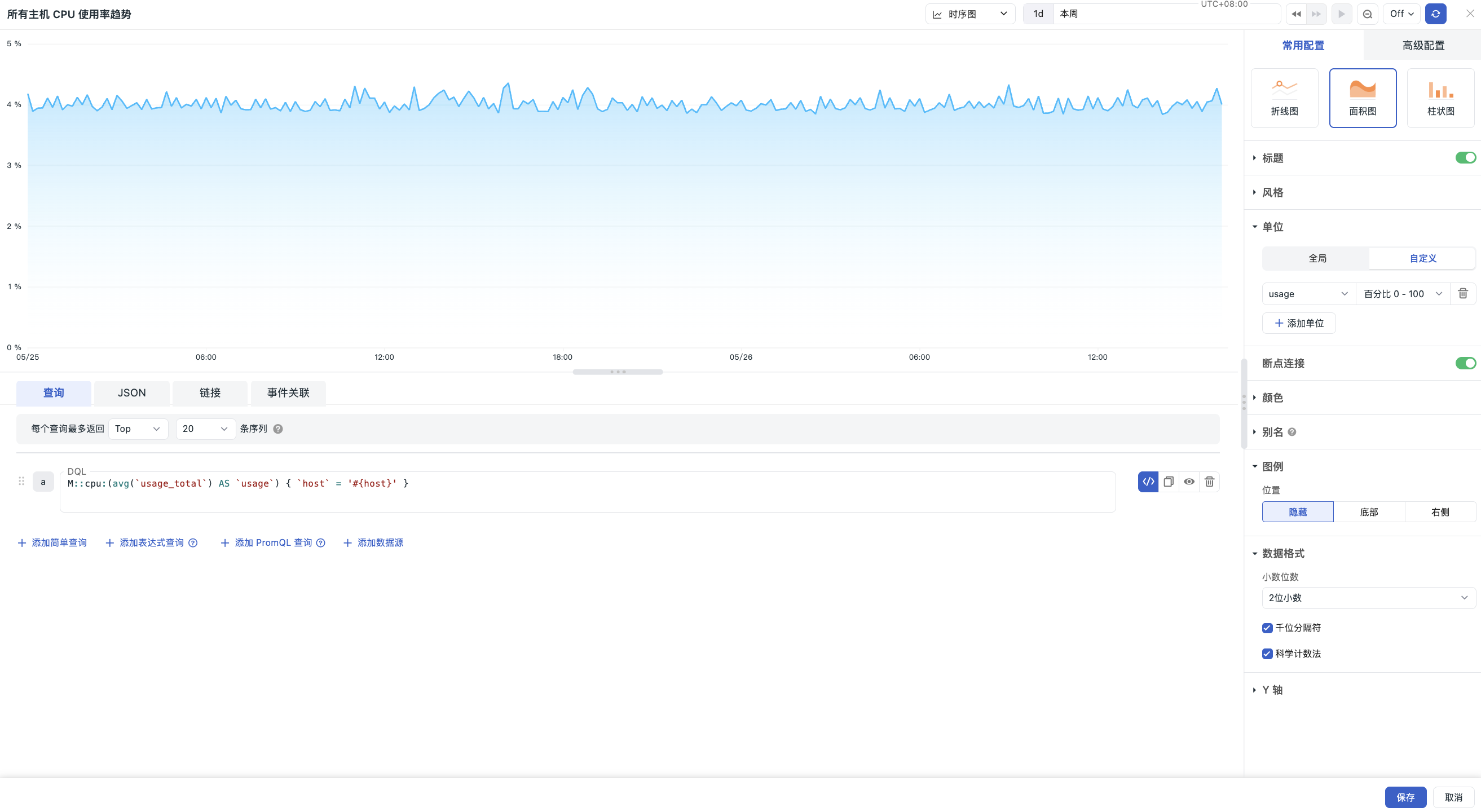Click the rewind time range icon
Viewport: 1481px width, 812px height.
point(1296,14)
